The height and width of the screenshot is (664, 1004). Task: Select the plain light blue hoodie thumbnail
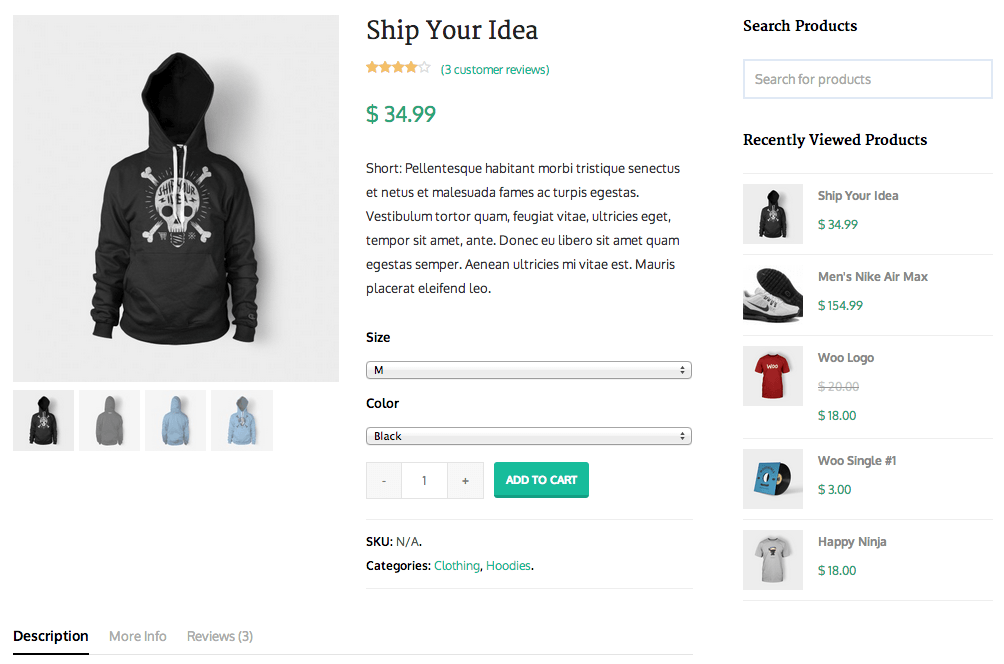click(175, 420)
